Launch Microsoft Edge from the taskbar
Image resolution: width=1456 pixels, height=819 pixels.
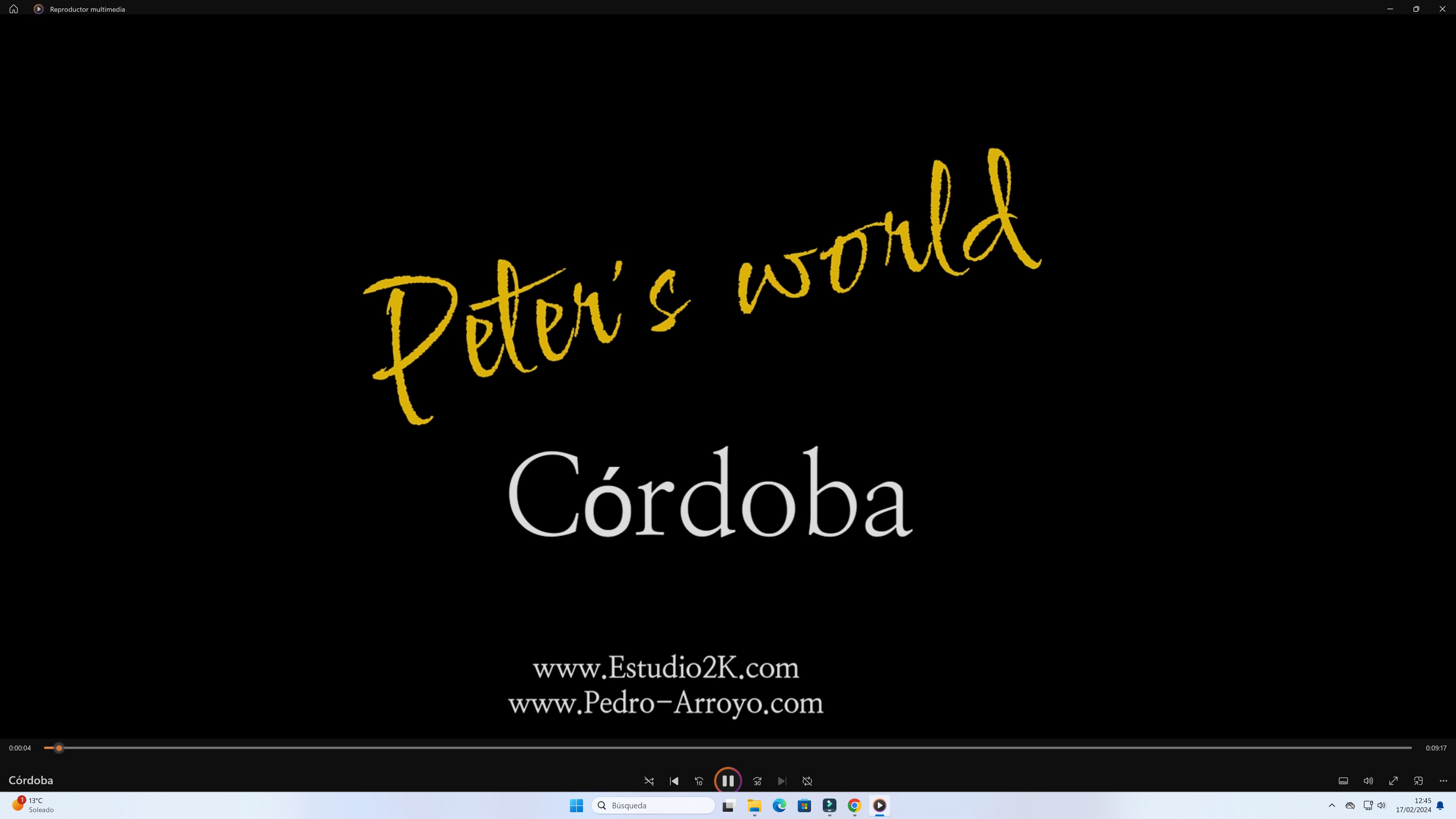pyautogui.click(x=779, y=805)
